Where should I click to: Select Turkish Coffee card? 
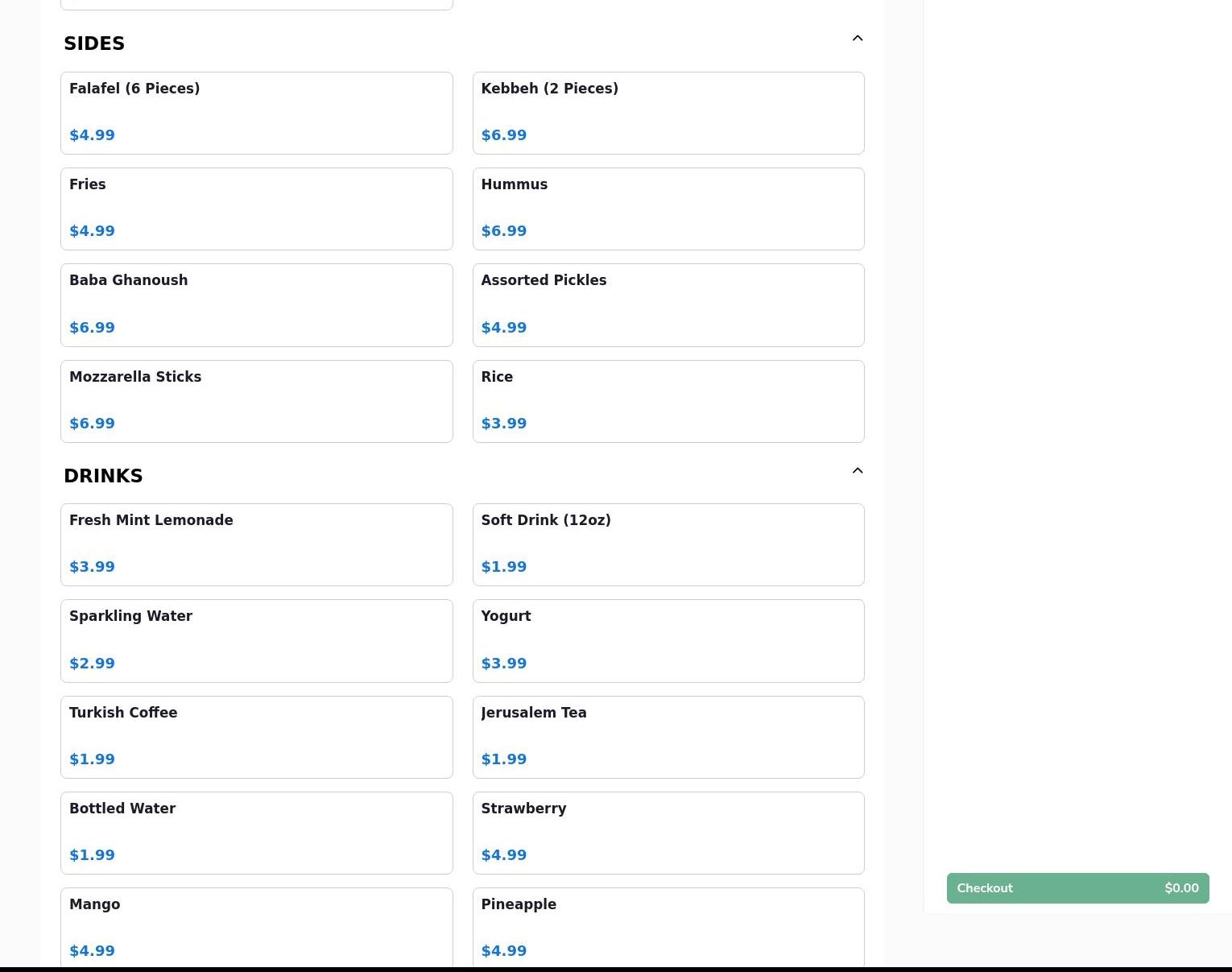tap(256, 737)
